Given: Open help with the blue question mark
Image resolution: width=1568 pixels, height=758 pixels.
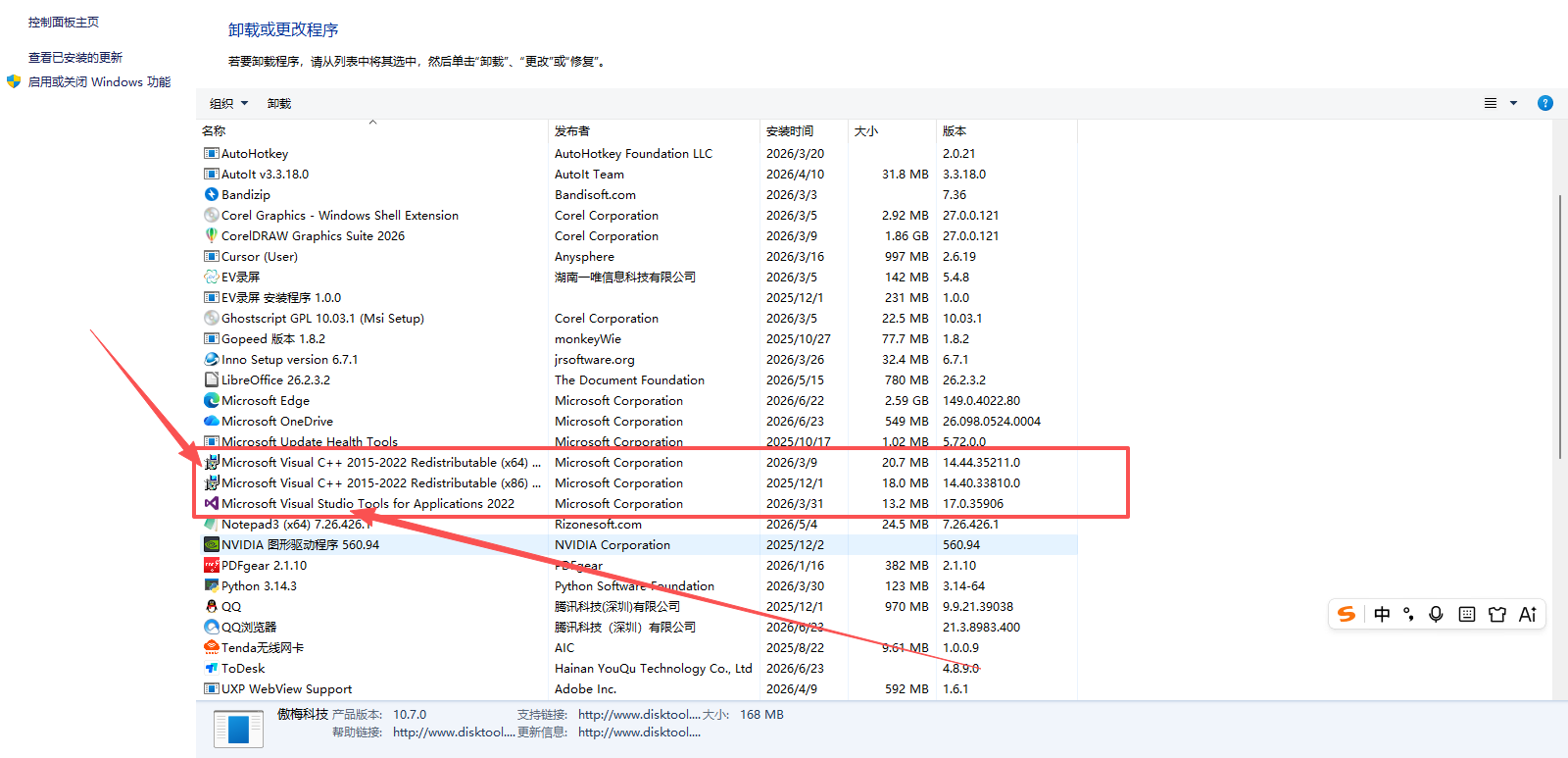Looking at the screenshot, I should [1545, 103].
